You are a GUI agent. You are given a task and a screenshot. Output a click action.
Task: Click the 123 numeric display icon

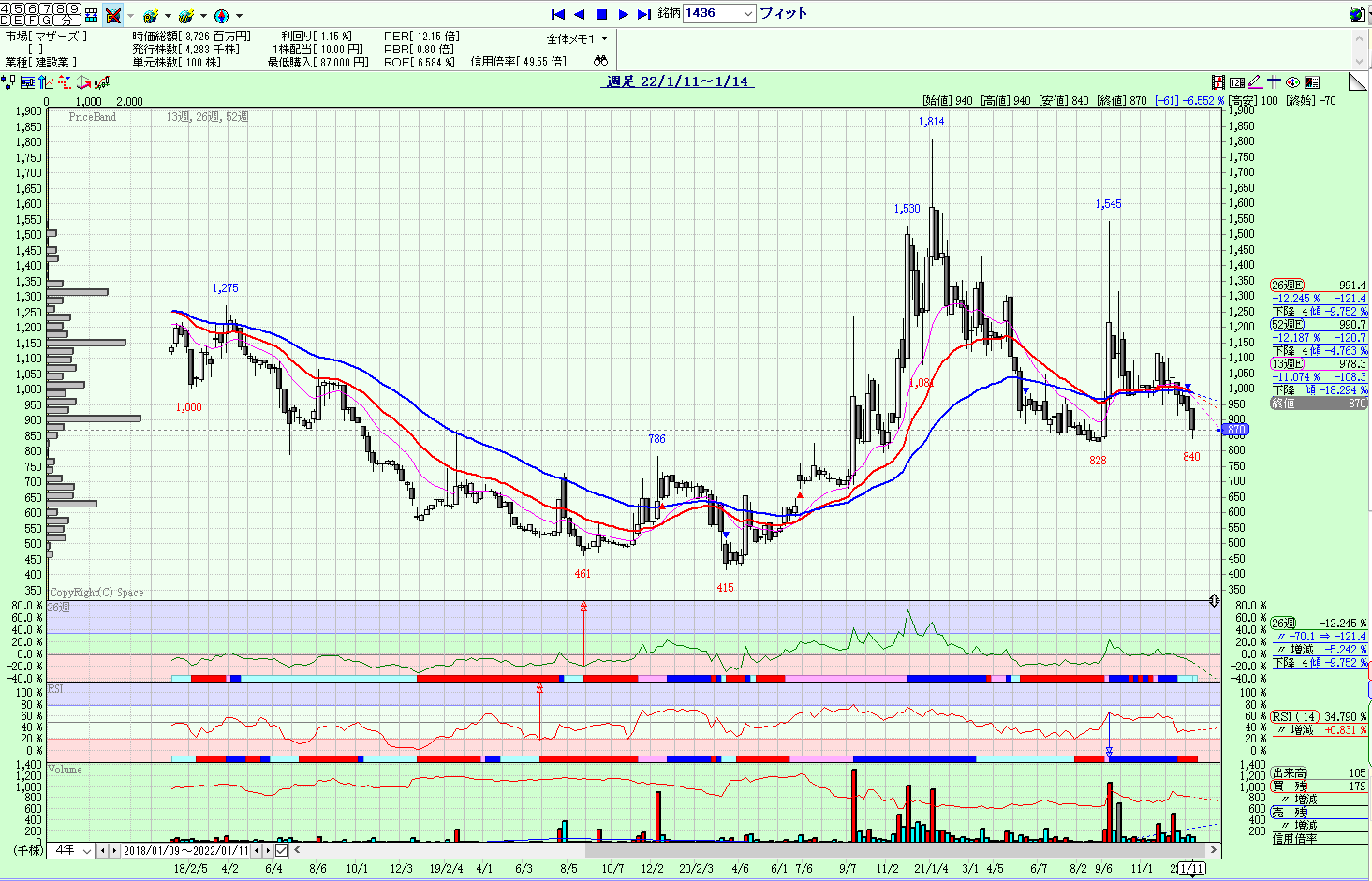coord(1237,82)
